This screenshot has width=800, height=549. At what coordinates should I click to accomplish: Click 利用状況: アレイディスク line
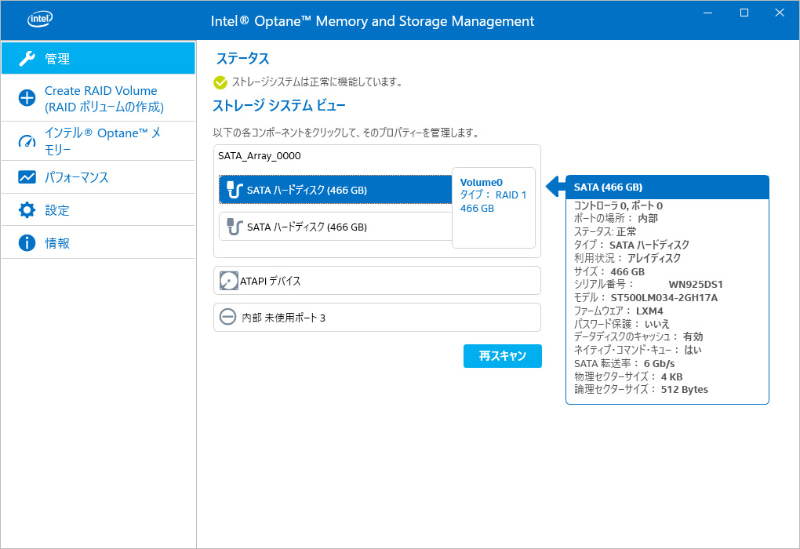628,258
